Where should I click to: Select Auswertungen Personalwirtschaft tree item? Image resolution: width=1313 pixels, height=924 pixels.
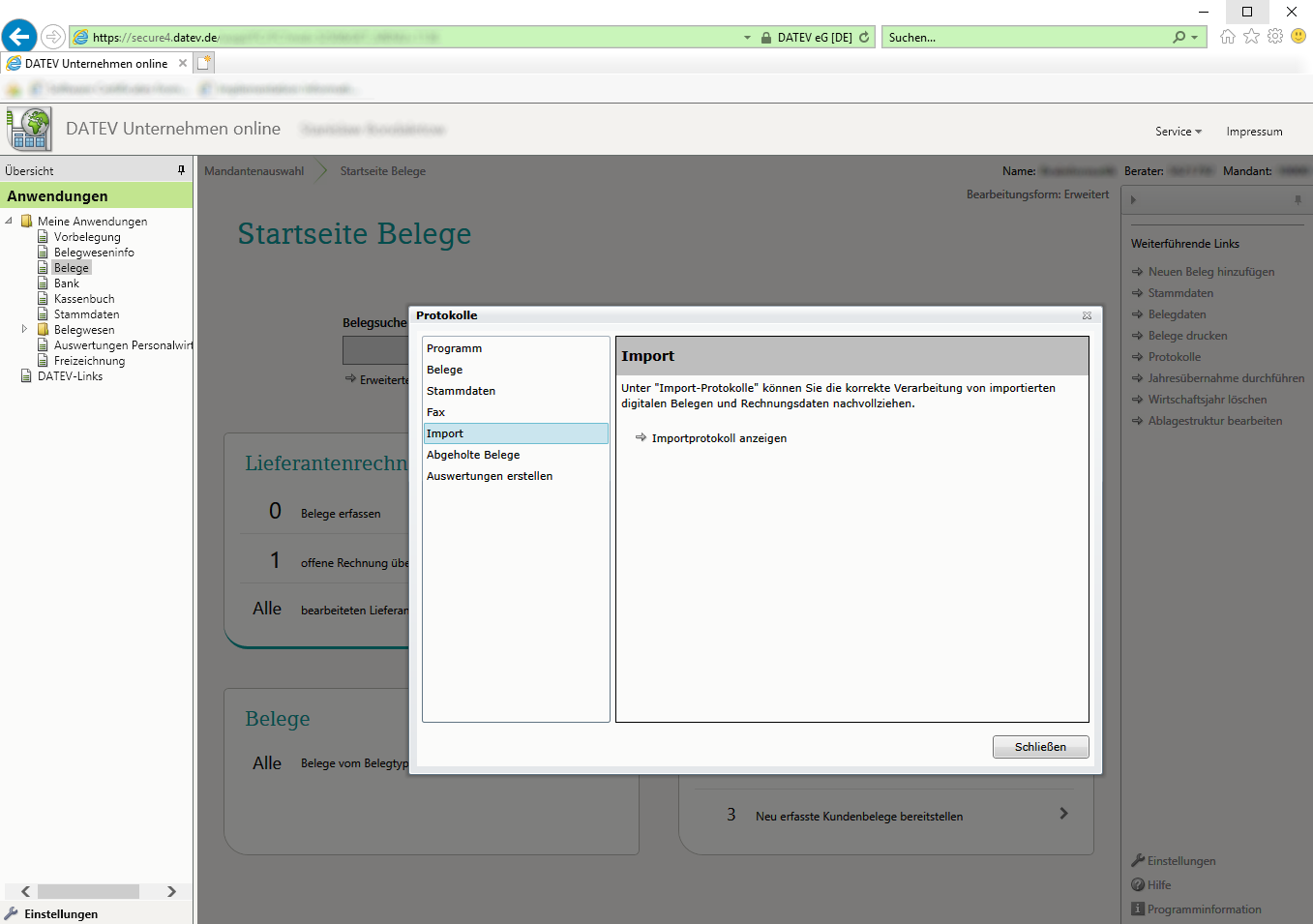coord(123,345)
